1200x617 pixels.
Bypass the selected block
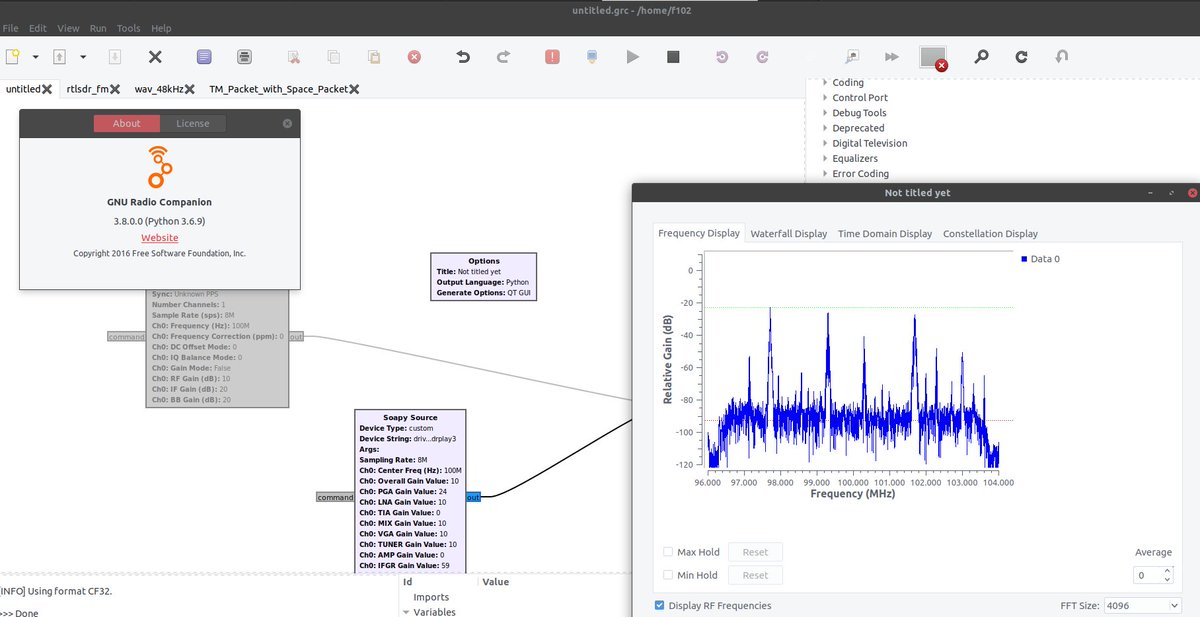pos(892,57)
